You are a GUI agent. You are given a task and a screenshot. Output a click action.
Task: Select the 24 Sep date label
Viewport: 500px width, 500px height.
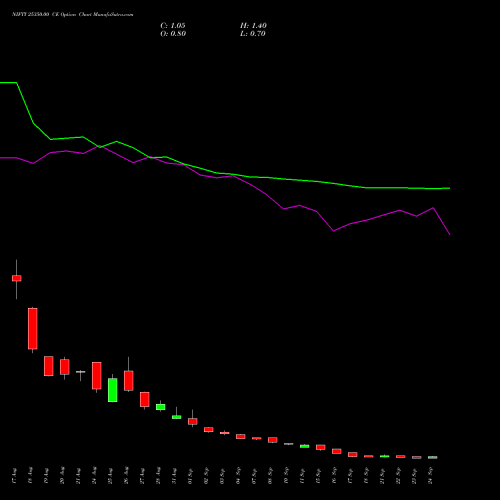point(430,476)
